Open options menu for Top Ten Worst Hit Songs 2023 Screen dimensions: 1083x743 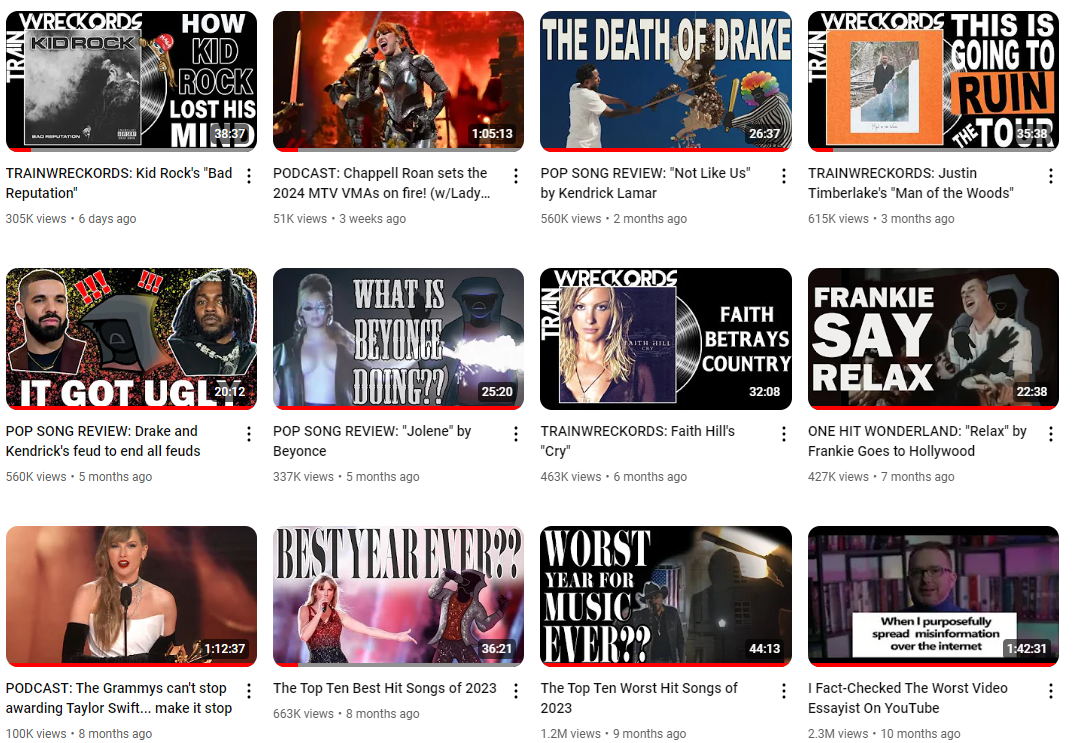(784, 691)
